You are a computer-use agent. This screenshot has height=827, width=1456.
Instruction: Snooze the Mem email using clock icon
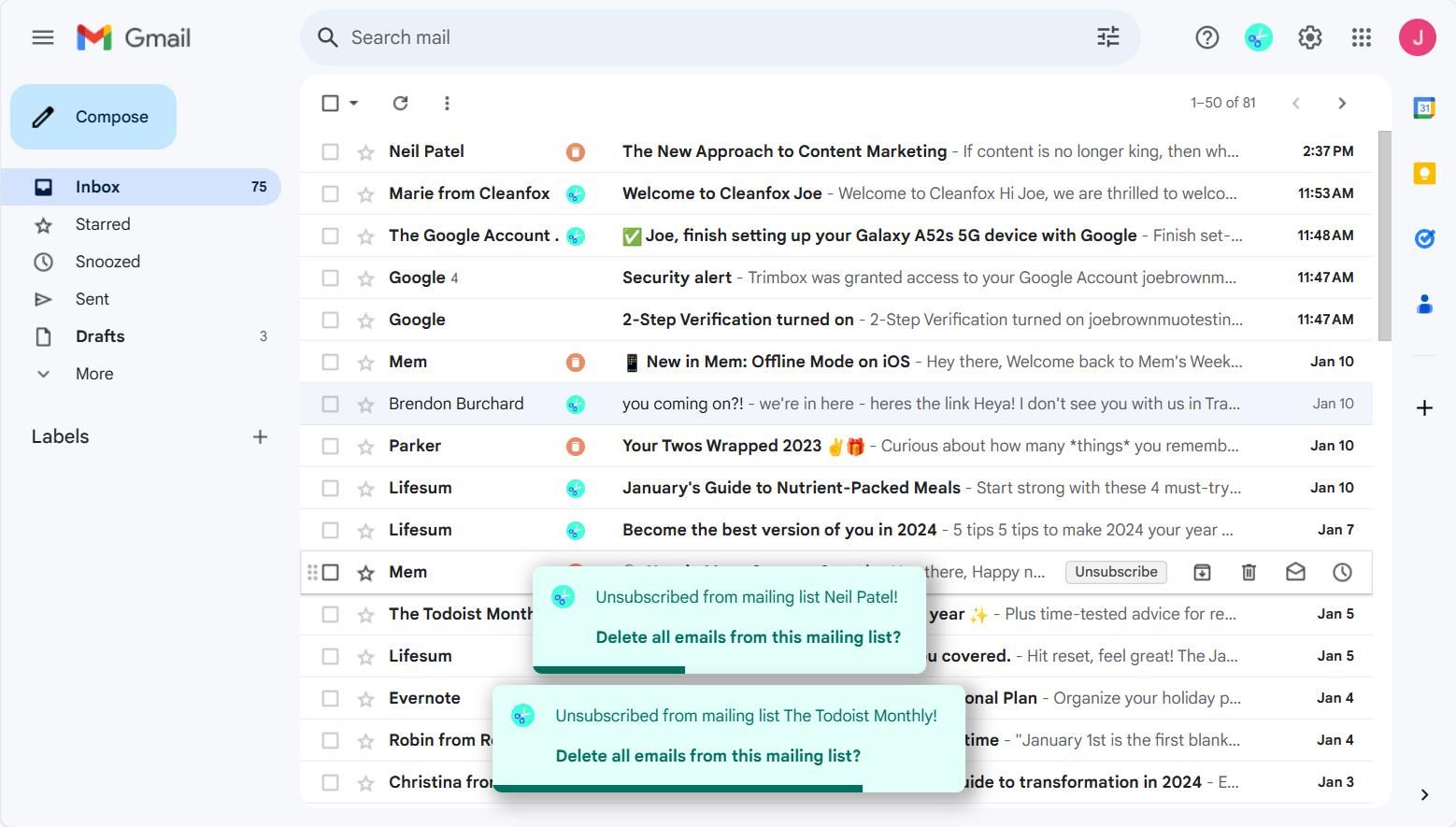1342,571
